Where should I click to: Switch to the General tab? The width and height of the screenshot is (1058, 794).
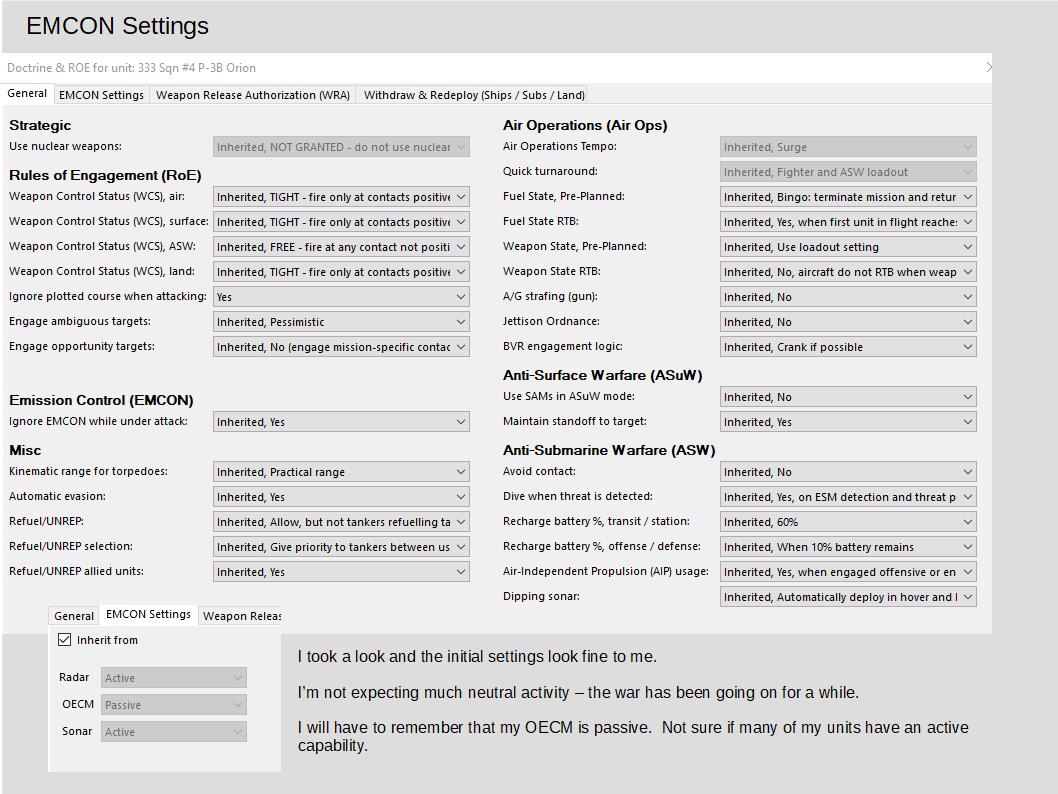pyautogui.click(x=27, y=94)
